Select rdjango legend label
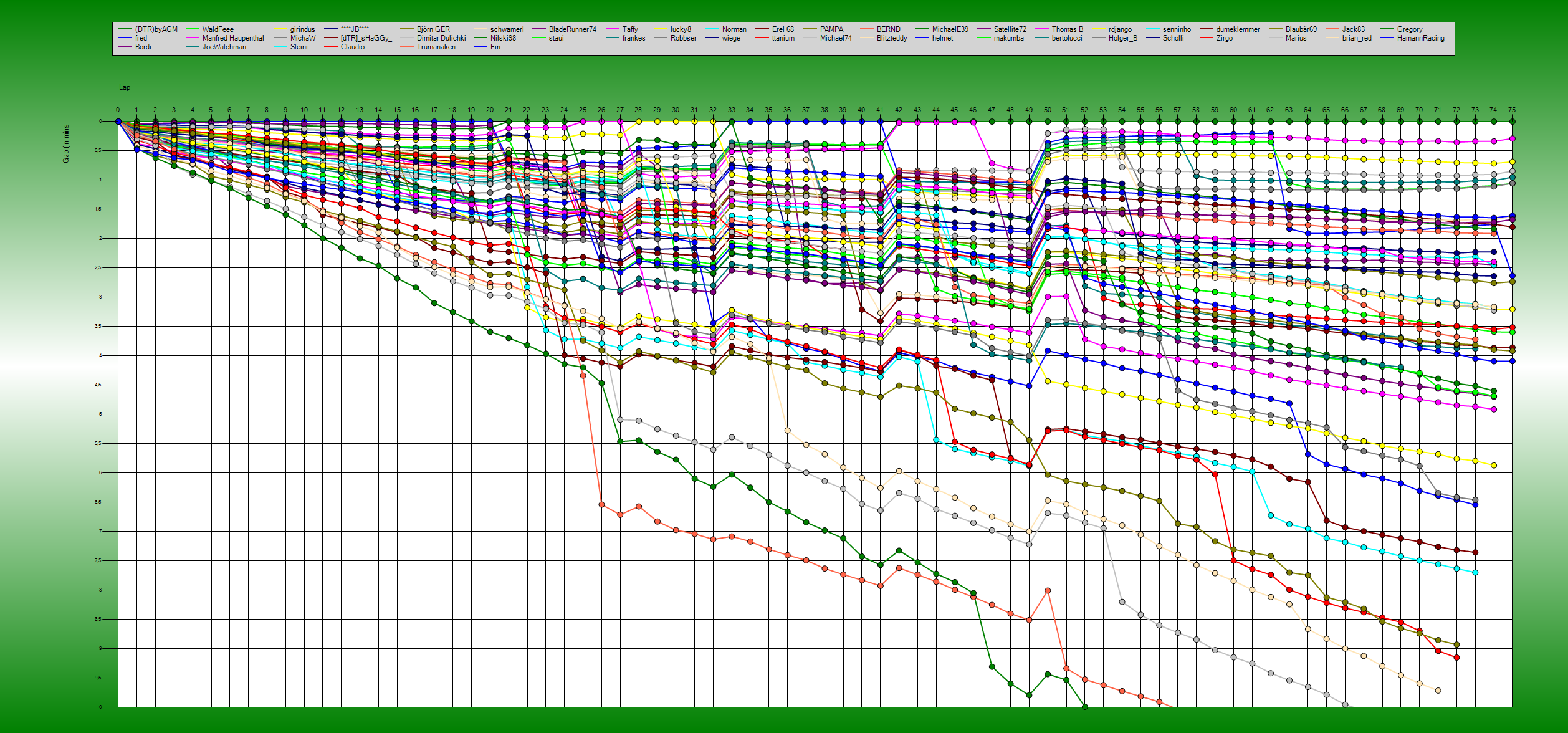 click(1120, 29)
